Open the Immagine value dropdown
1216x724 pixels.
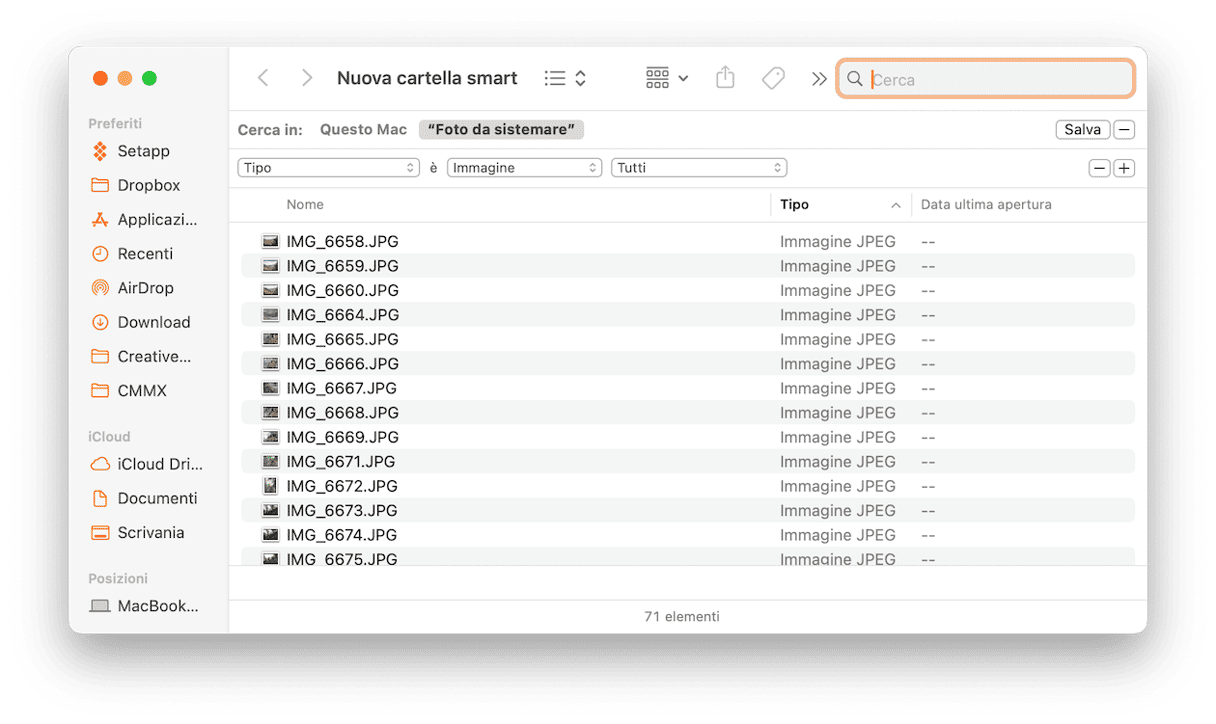(x=524, y=168)
